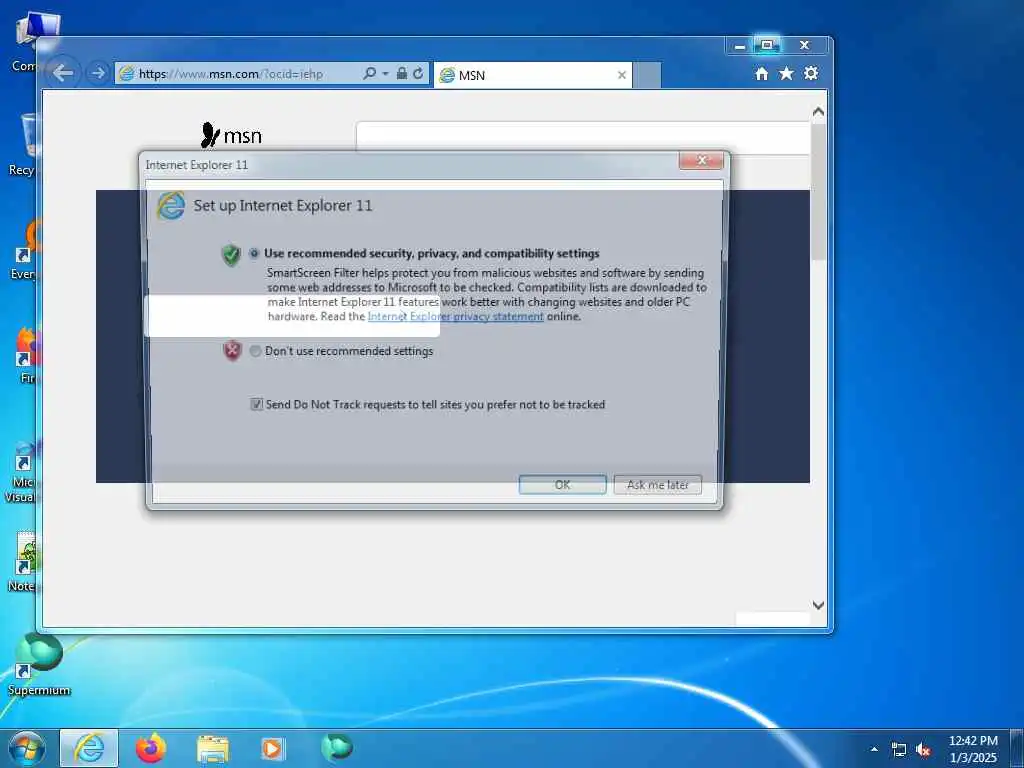The height and width of the screenshot is (768, 1024).
Task: Open the Windows Start button
Action: [x=27, y=748]
